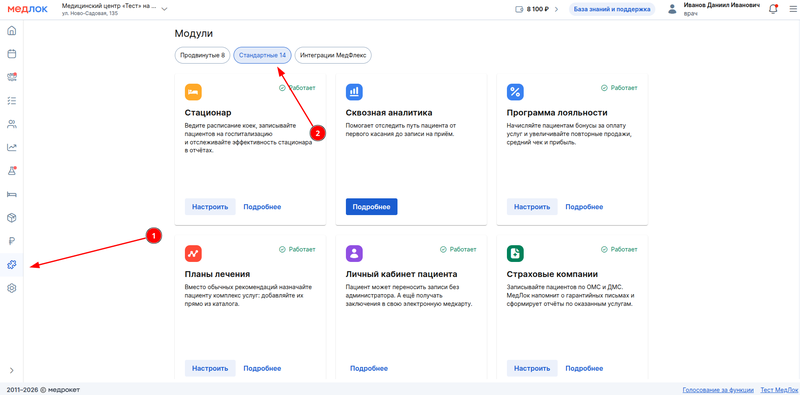This screenshot has height=395, width=800.
Task: Click the Планы лечения card title
Action: 217,274
